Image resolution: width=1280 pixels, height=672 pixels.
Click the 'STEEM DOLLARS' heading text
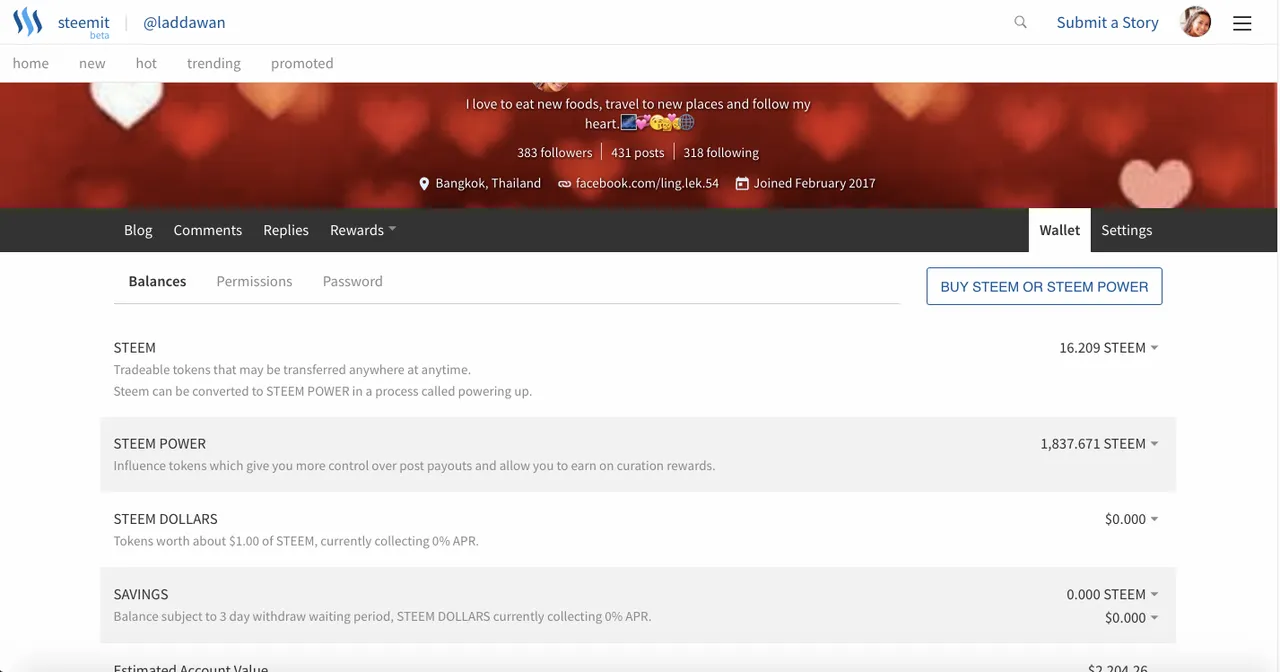(166, 519)
